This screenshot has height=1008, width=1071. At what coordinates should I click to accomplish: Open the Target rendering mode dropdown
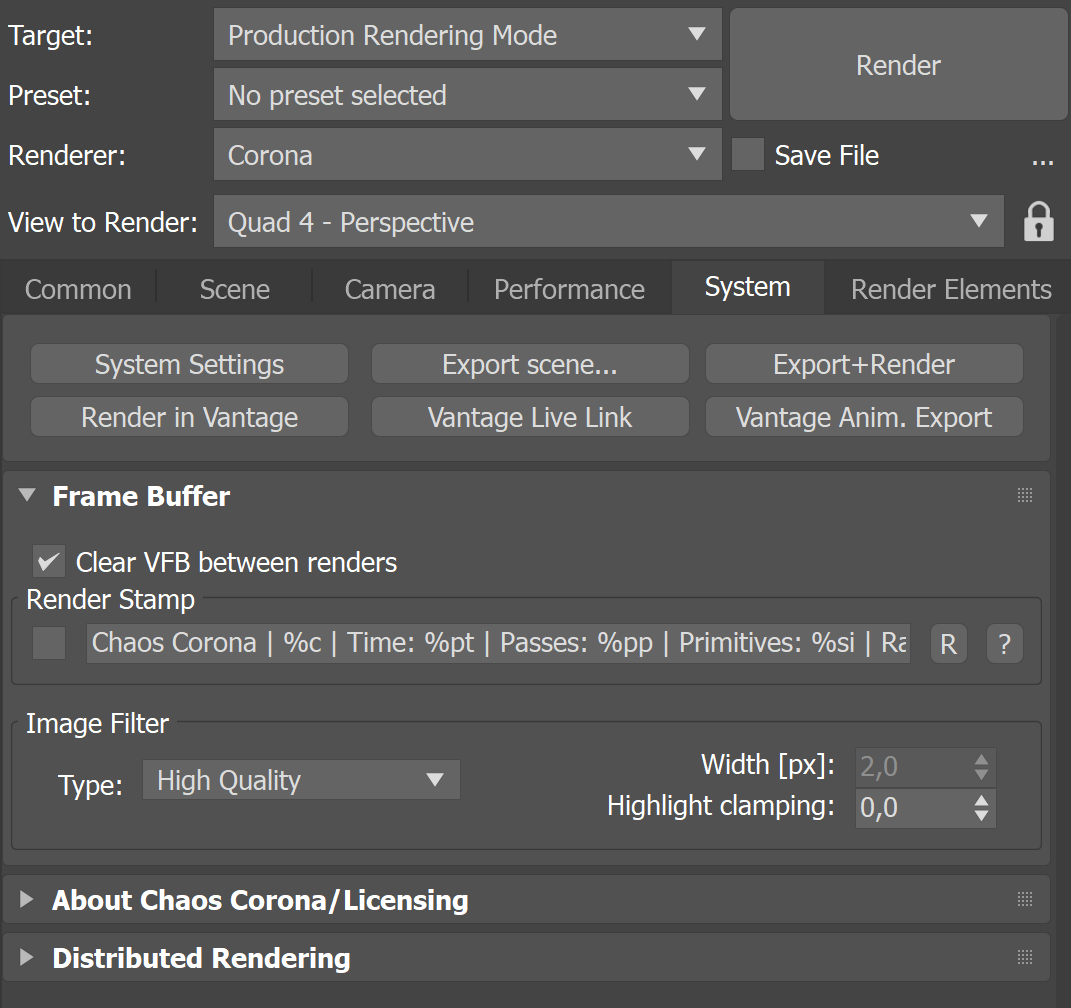point(468,35)
